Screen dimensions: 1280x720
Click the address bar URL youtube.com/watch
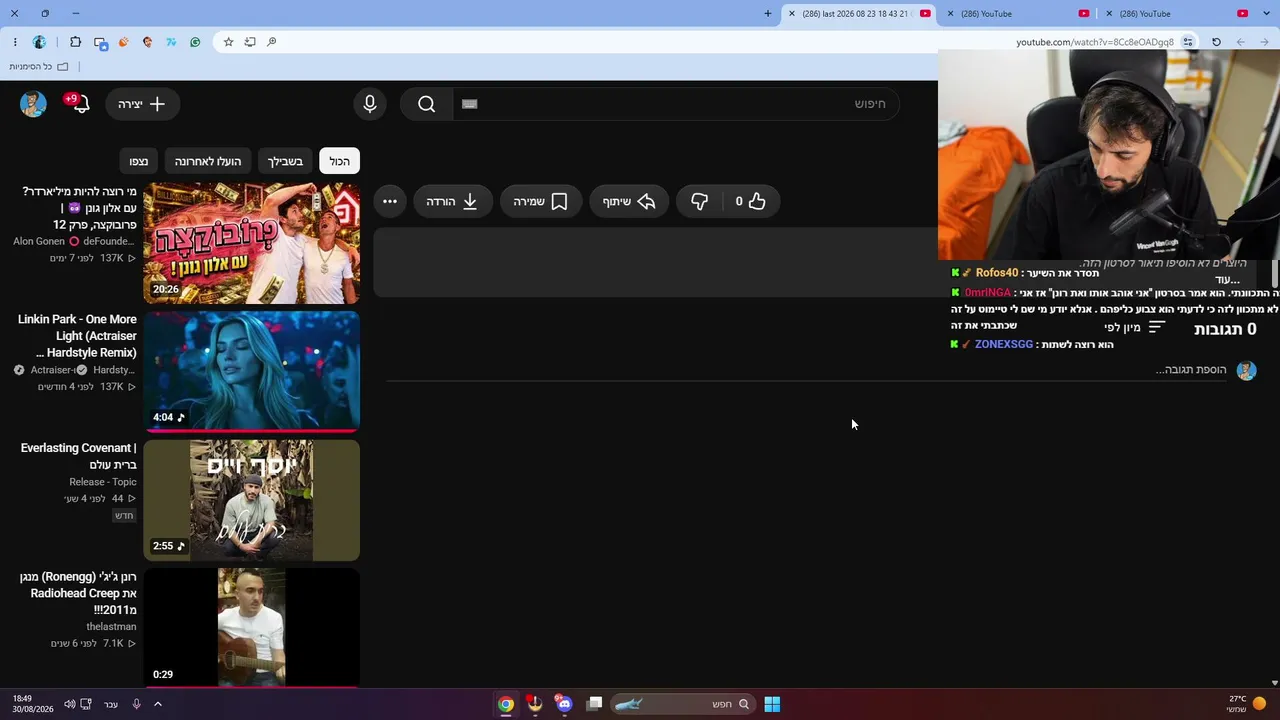pos(1095,42)
